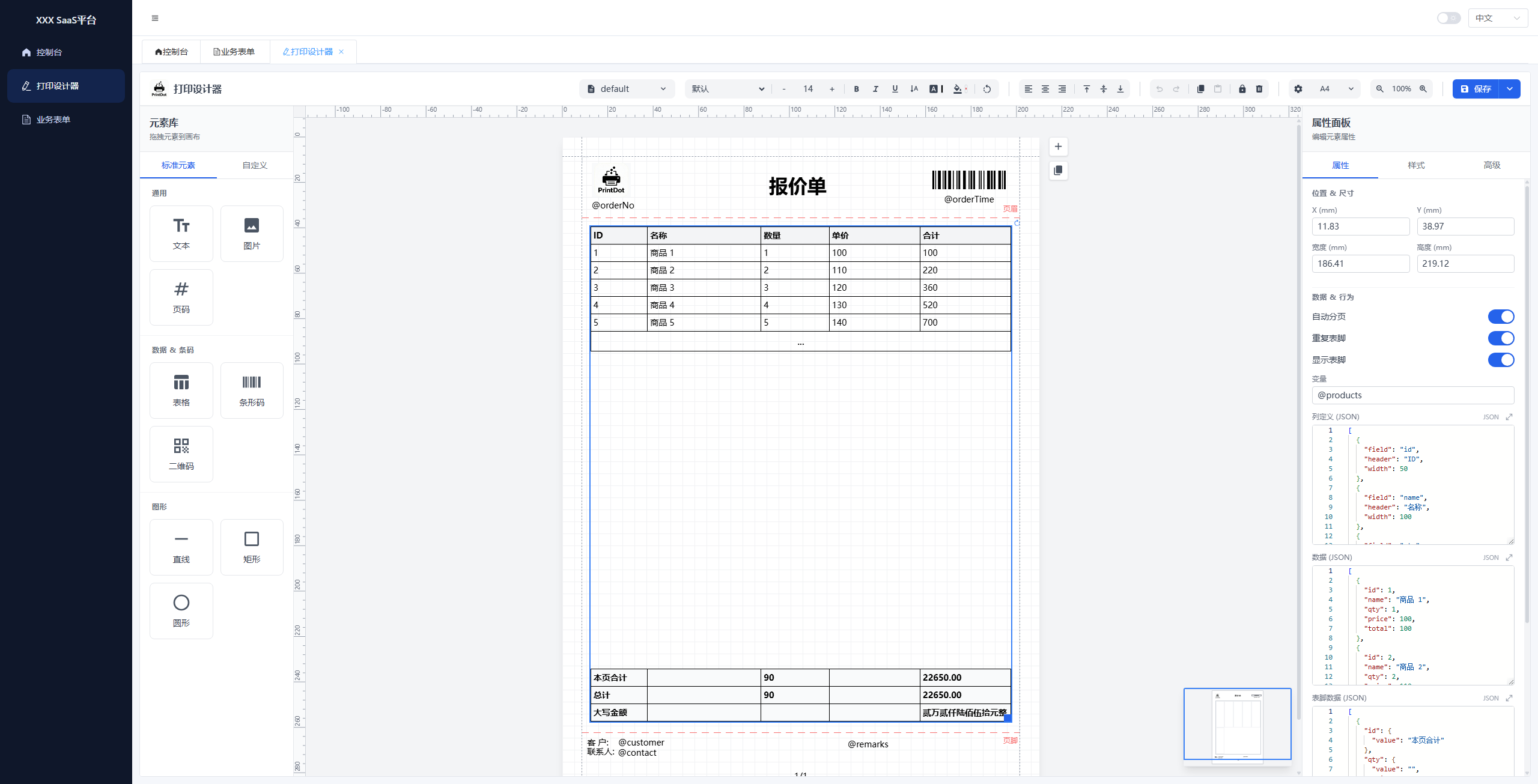This screenshot has width=1538, height=784.
Task: Disable the 自动分页 switch
Action: (x=1500, y=317)
